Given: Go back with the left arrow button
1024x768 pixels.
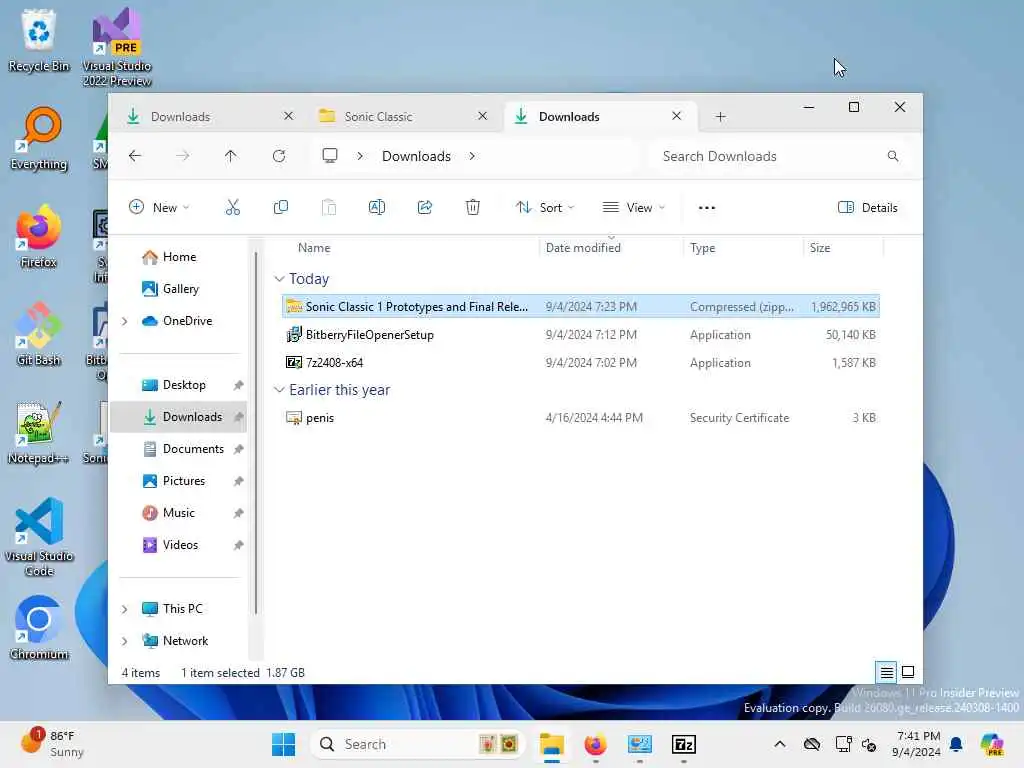Looking at the screenshot, I should [135, 156].
